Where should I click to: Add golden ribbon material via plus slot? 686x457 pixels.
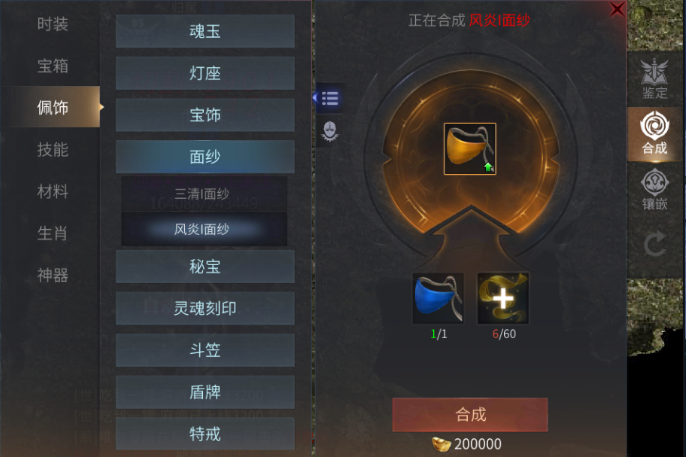503,299
